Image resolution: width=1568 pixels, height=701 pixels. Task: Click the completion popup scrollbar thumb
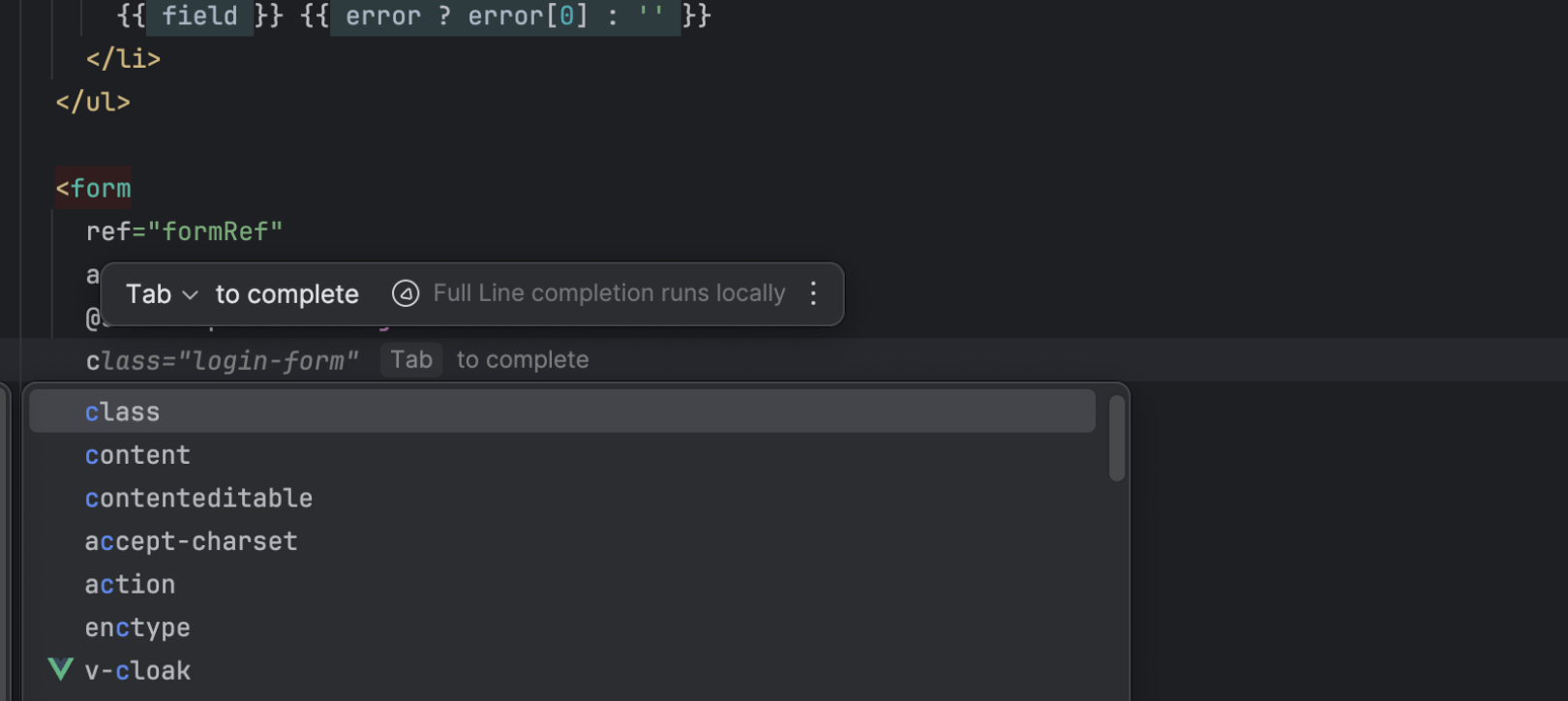(x=1117, y=438)
